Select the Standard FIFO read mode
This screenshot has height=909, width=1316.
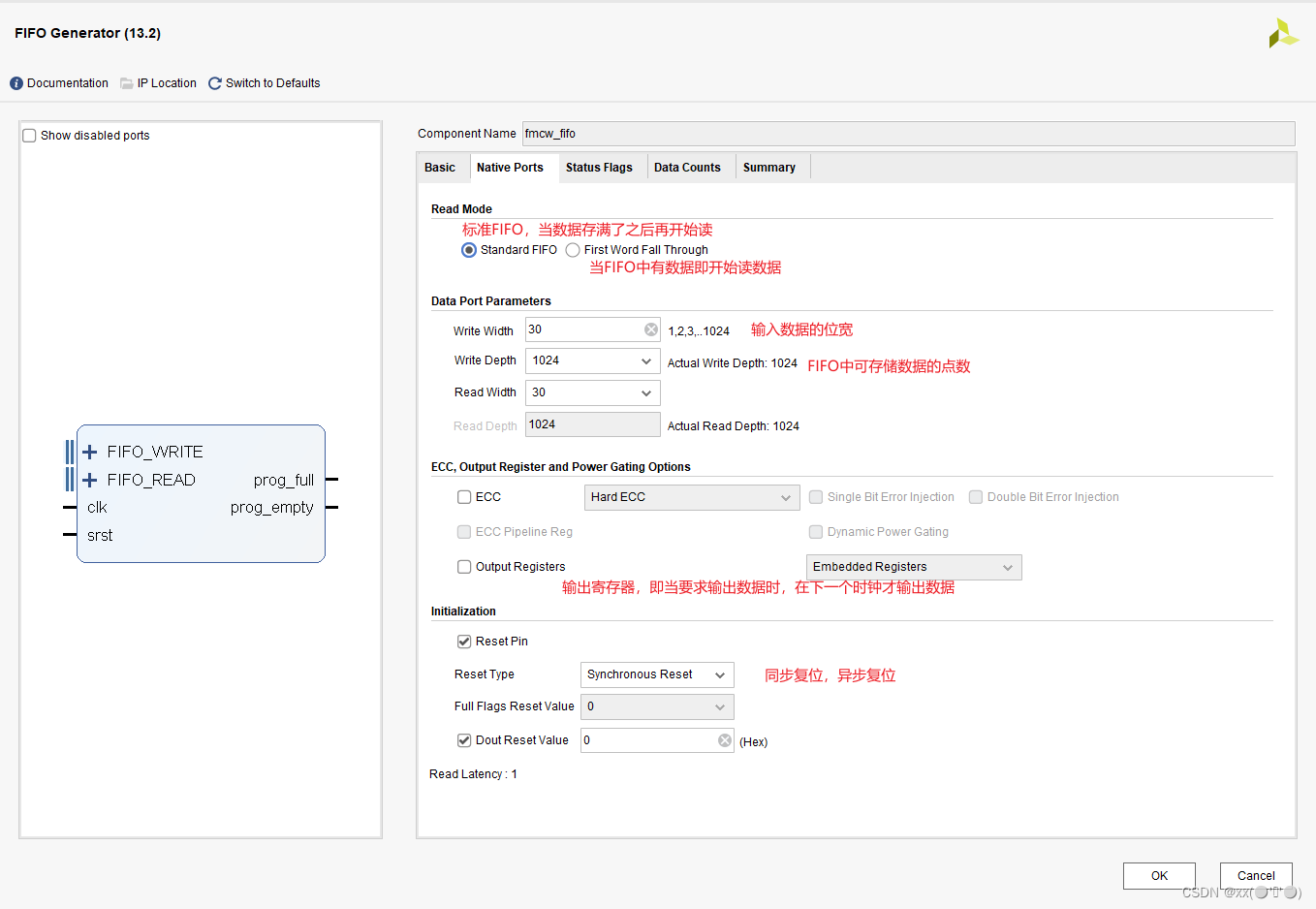pos(469,250)
